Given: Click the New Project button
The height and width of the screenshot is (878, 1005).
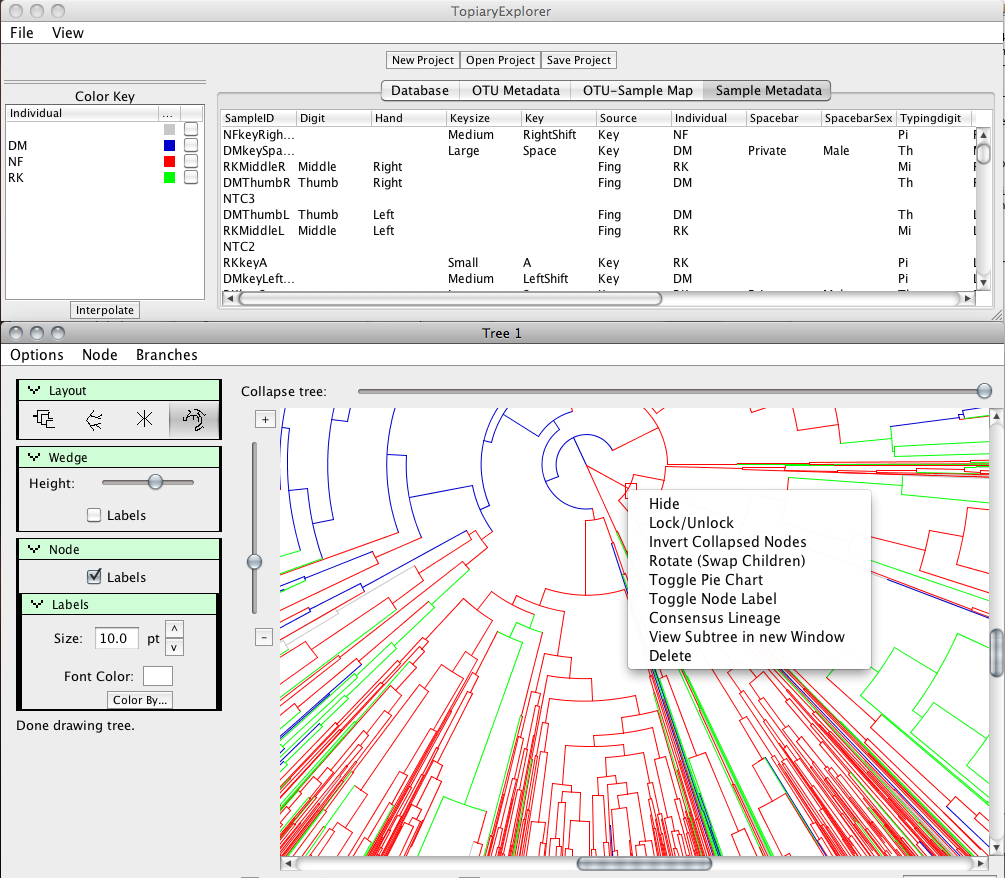Looking at the screenshot, I should (422, 60).
